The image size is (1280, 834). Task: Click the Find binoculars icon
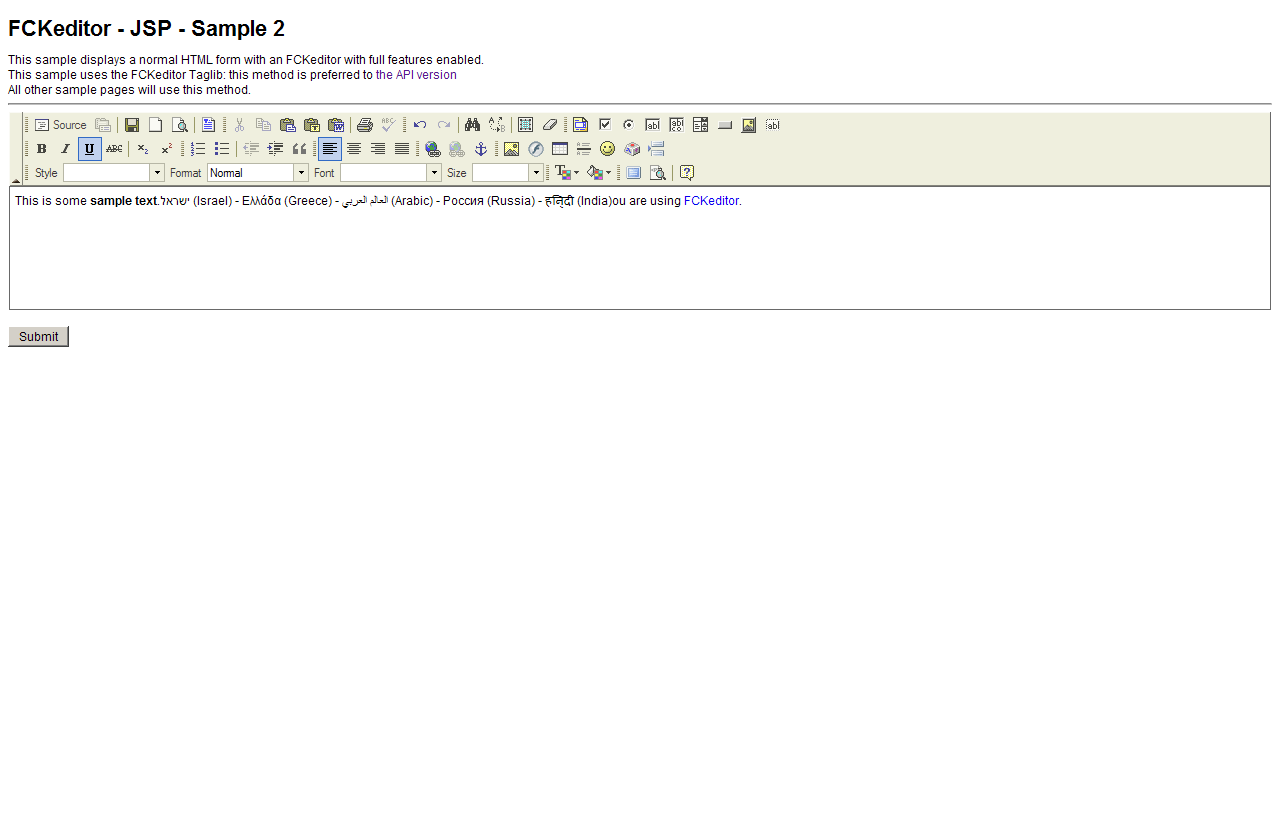click(473, 125)
